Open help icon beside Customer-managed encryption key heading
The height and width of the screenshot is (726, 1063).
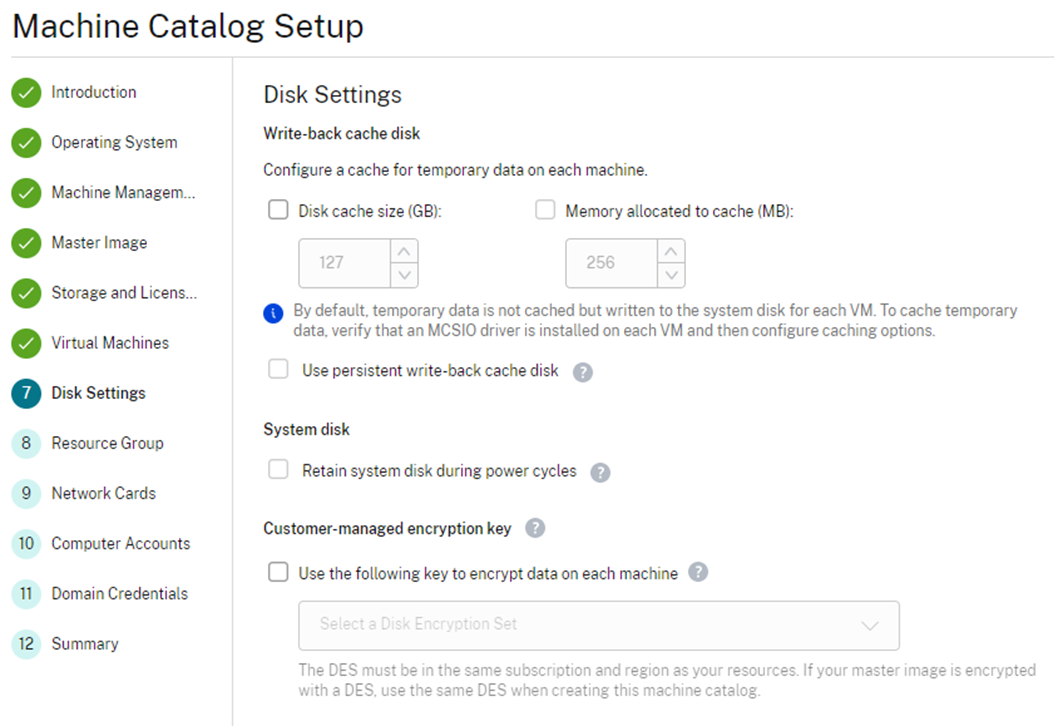point(535,528)
